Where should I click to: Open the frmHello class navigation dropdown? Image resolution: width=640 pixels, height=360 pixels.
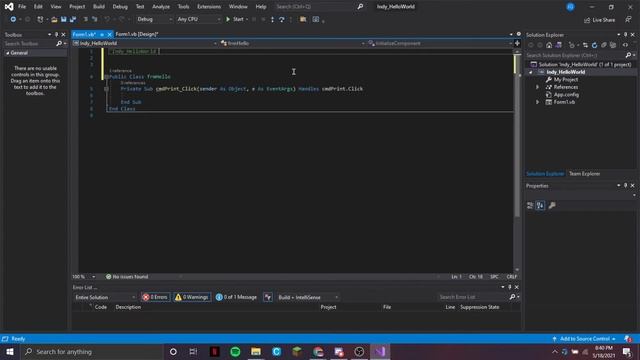pyautogui.click(x=292, y=43)
